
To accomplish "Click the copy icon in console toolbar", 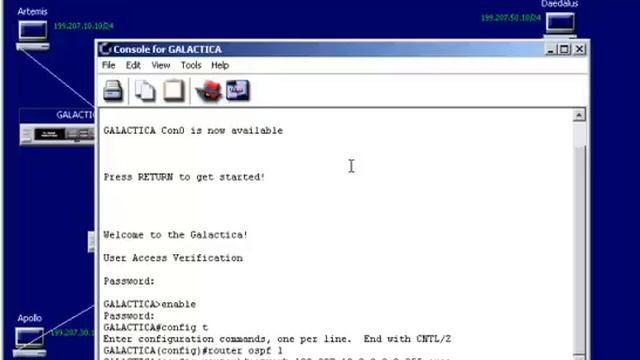I will (x=145, y=90).
